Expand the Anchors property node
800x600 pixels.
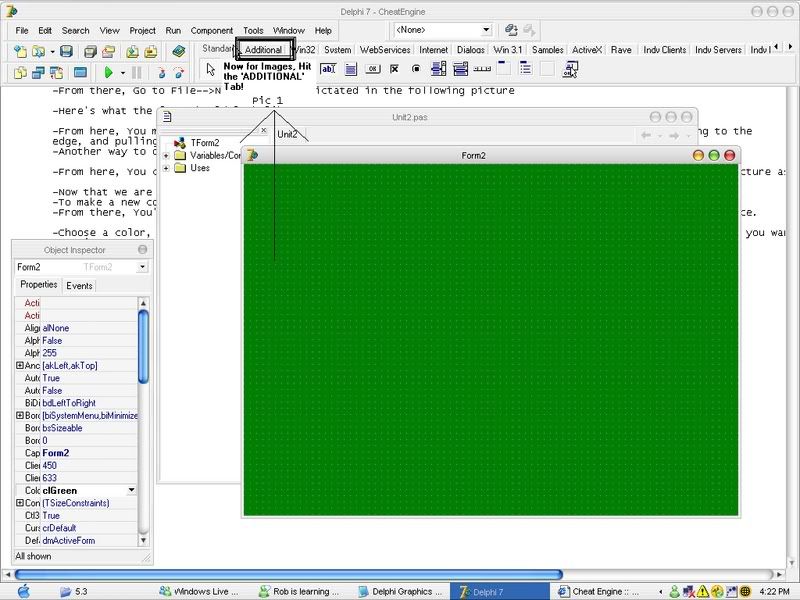tap(20, 366)
